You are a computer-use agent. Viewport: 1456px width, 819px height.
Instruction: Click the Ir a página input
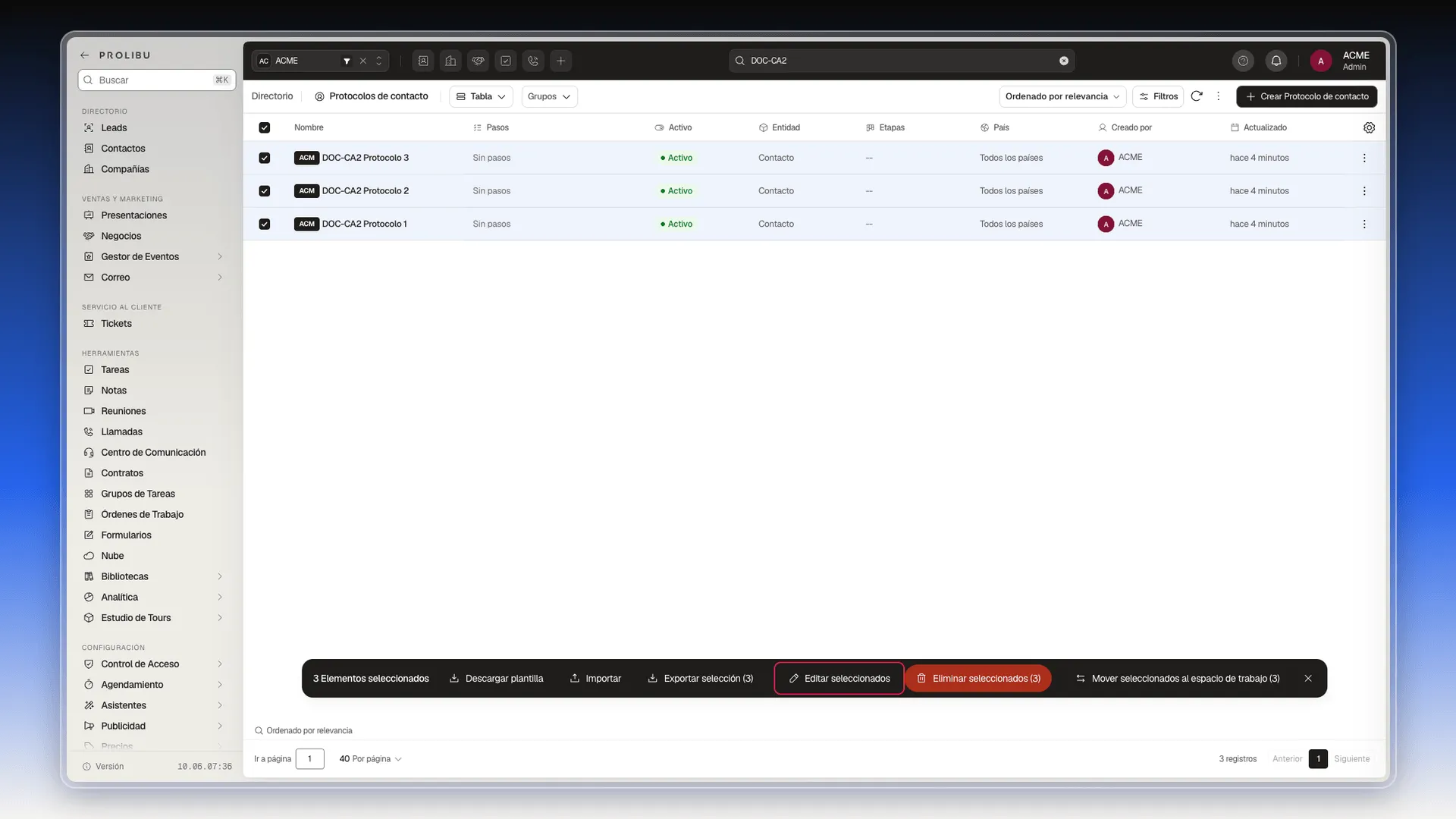click(x=309, y=759)
